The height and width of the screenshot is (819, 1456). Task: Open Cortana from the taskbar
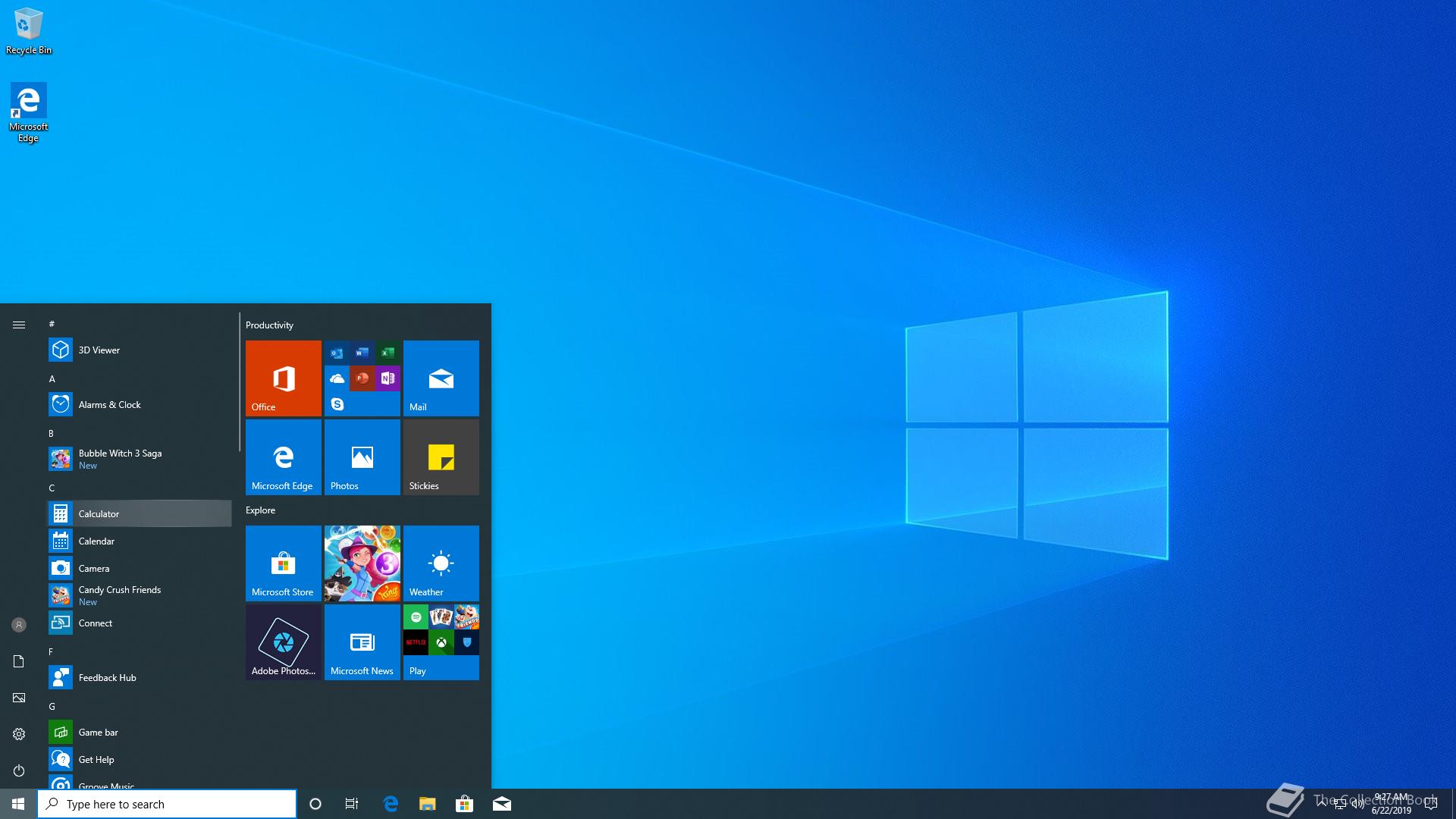pyautogui.click(x=315, y=804)
